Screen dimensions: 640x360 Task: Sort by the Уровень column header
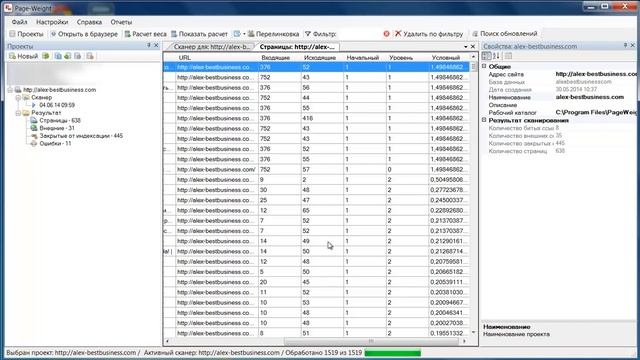pos(407,58)
